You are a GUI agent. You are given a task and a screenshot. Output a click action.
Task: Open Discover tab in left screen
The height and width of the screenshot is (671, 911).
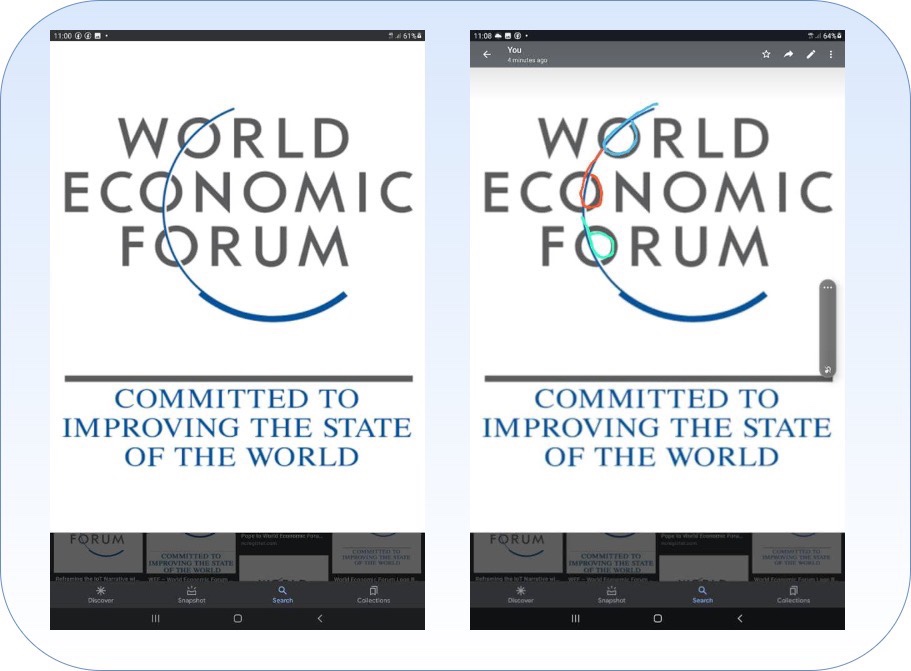[x=100, y=594]
